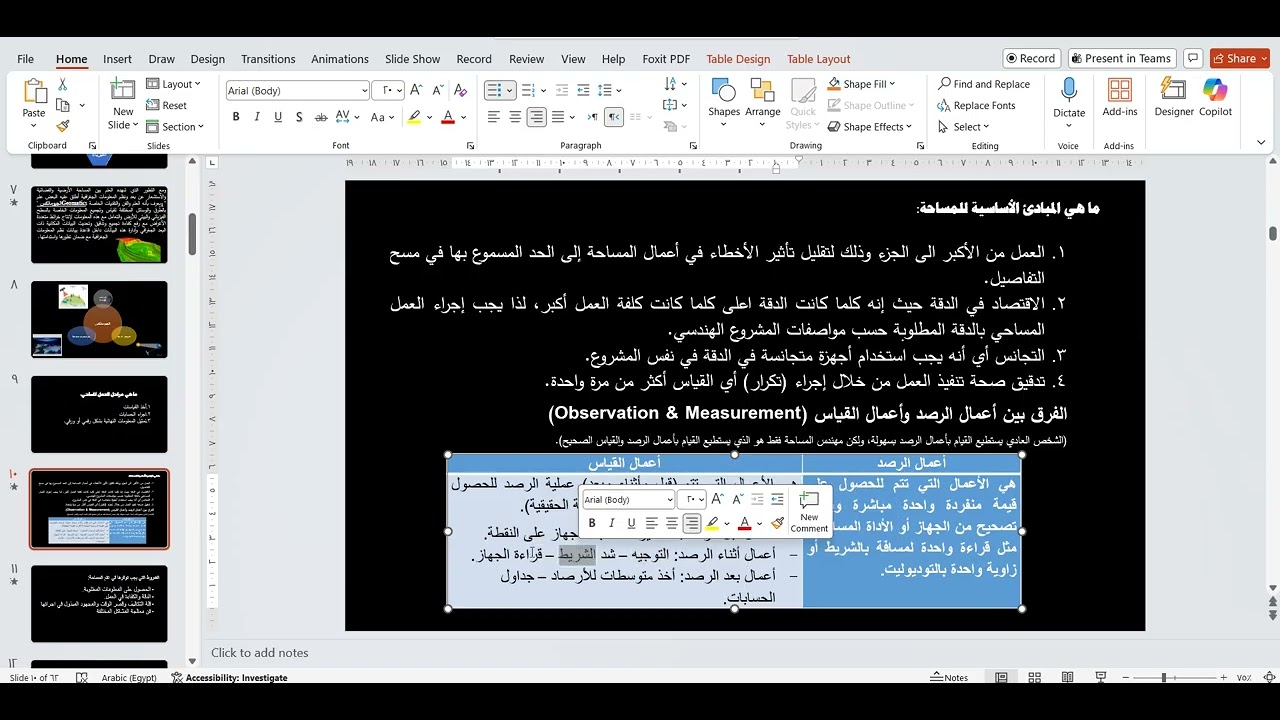Image resolution: width=1280 pixels, height=720 pixels.
Task: Switch to the Transitions tab
Action: (268, 59)
